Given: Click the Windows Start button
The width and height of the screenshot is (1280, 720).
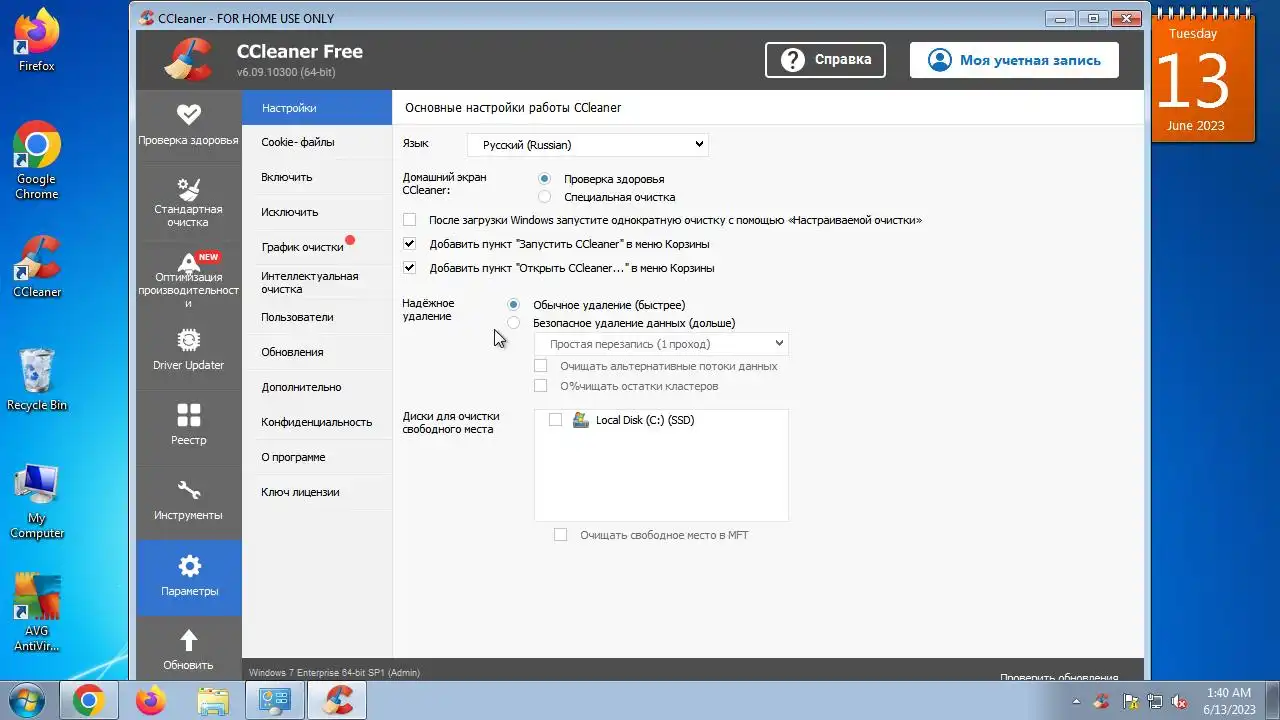Looking at the screenshot, I should point(26,700).
